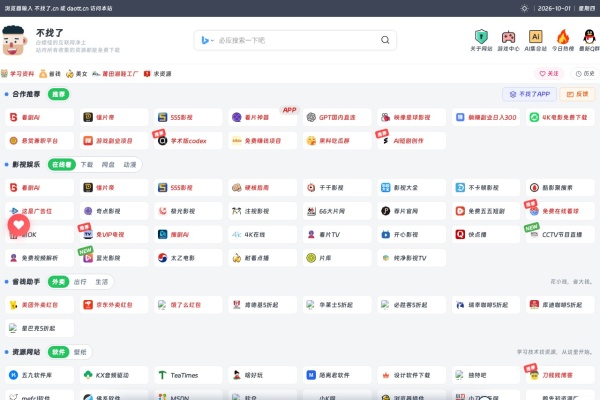600x400 pixels.
Task: Open the 4K在线 card
Action: point(262,234)
